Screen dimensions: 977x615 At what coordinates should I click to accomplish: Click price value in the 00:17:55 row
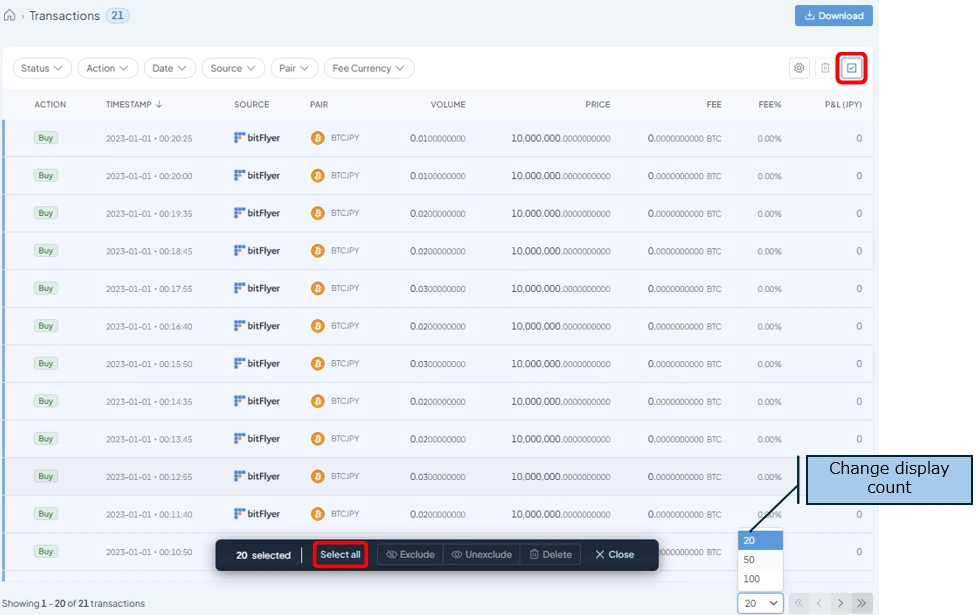pyautogui.click(x=561, y=288)
